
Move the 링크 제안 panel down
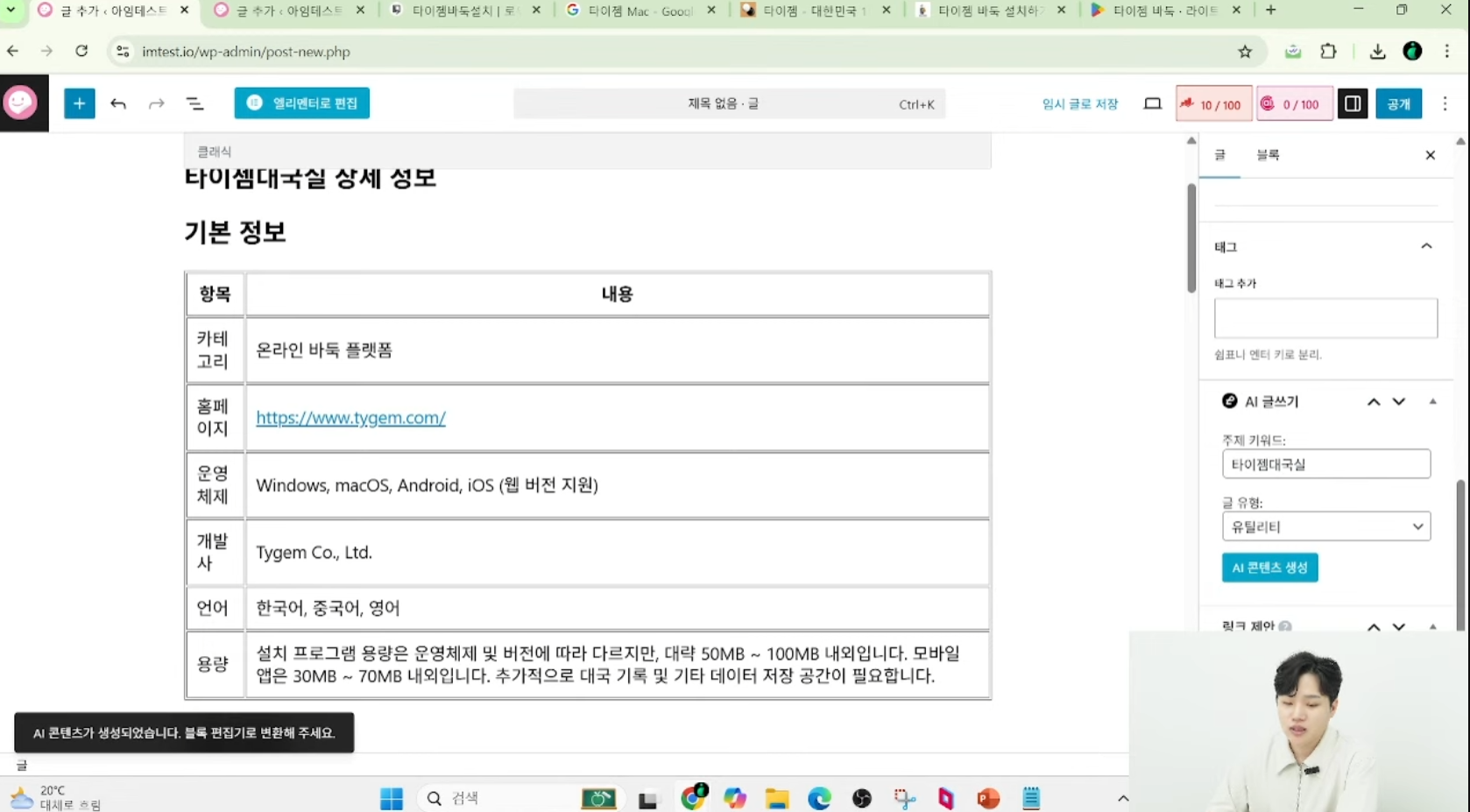pos(1399,625)
